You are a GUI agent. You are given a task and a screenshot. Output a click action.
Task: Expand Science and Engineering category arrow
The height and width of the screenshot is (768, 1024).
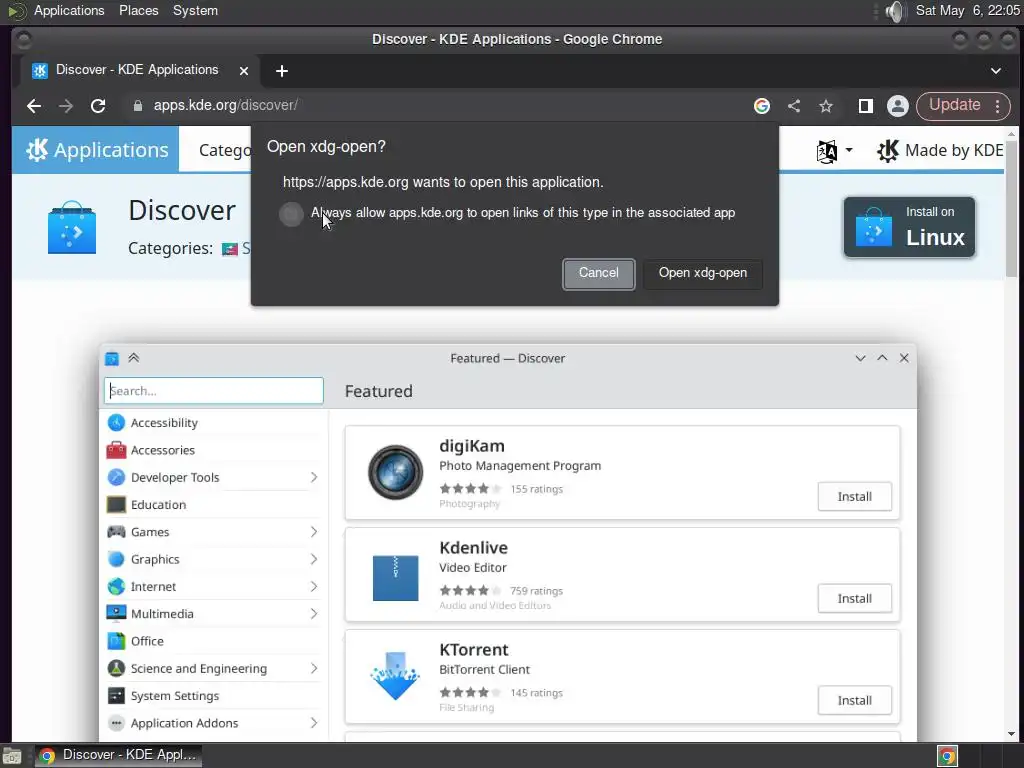(313, 669)
